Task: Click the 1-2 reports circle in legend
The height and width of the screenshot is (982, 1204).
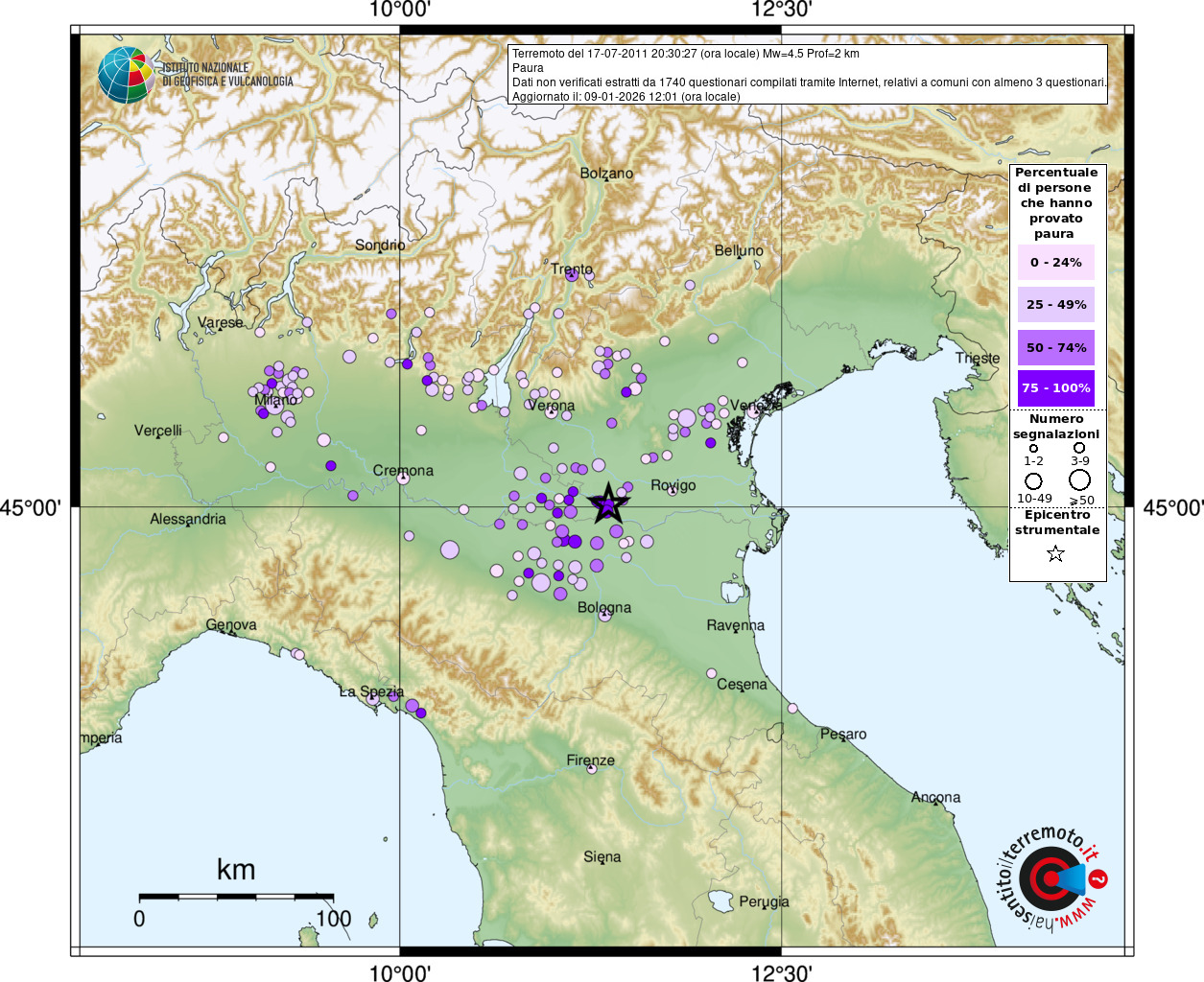Action: coord(1033,448)
